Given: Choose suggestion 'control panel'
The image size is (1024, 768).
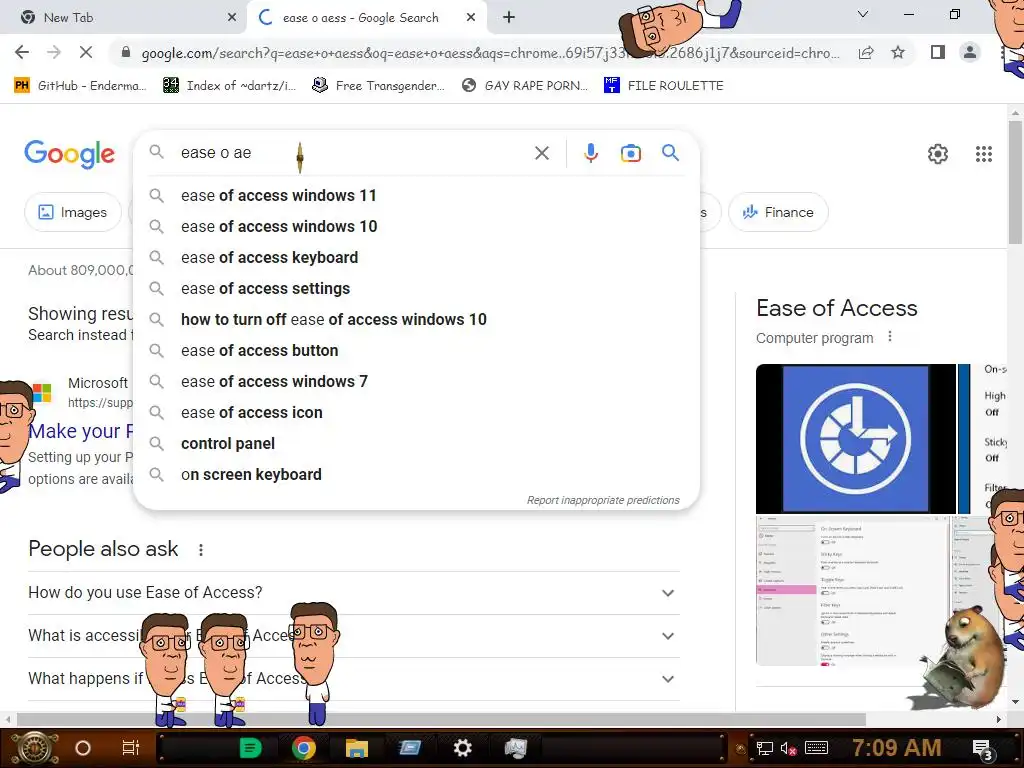Looking at the screenshot, I should pos(416,443).
